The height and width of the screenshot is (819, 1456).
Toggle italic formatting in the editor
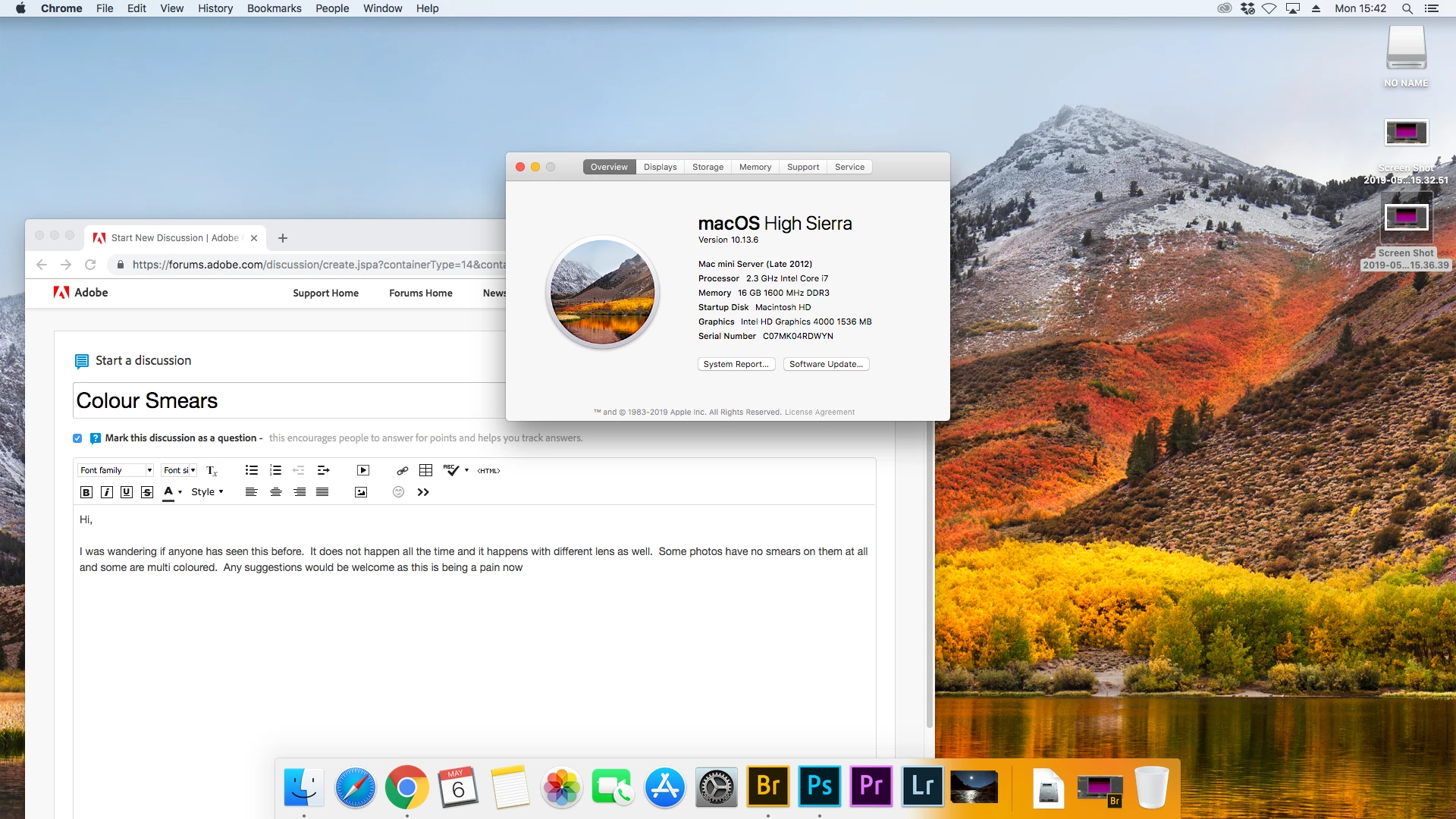tap(107, 492)
